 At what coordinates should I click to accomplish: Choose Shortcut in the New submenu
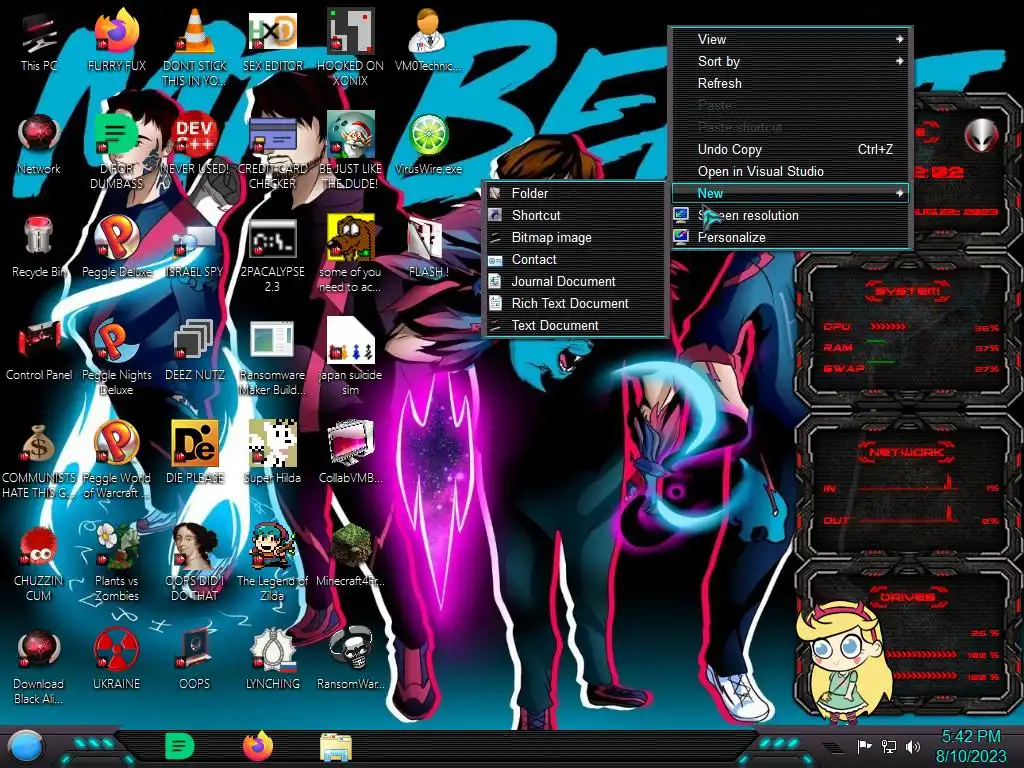point(575,216)
